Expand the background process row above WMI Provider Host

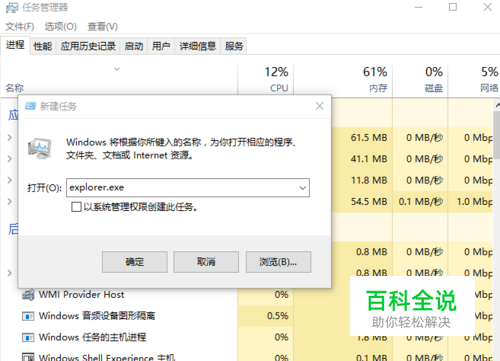(x=10, y=273)
